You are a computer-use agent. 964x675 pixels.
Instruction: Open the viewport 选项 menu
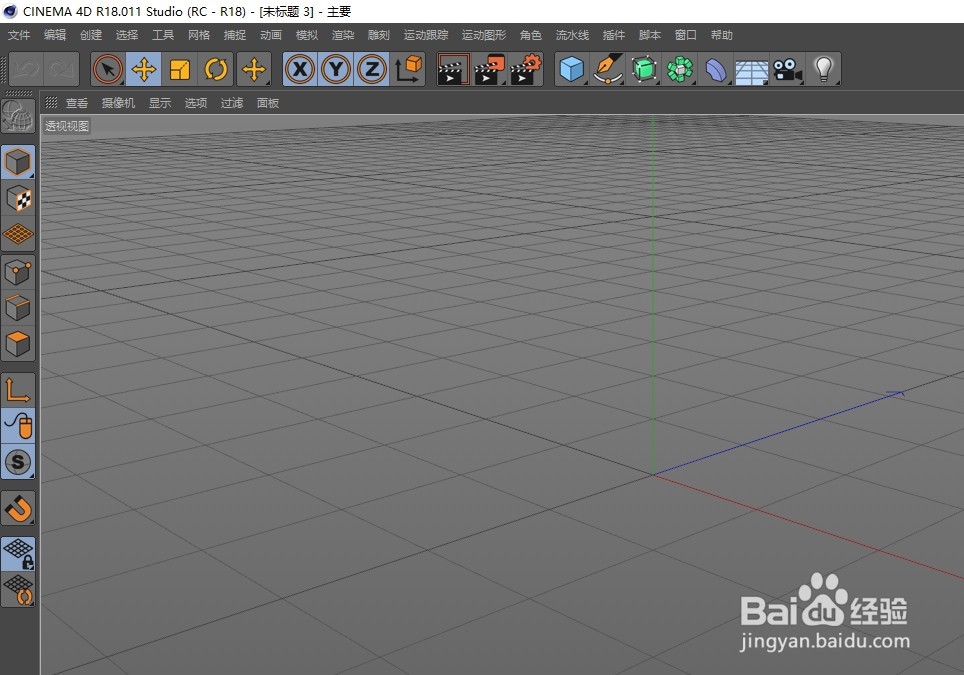pyautogui.click(x=196, y=103)
